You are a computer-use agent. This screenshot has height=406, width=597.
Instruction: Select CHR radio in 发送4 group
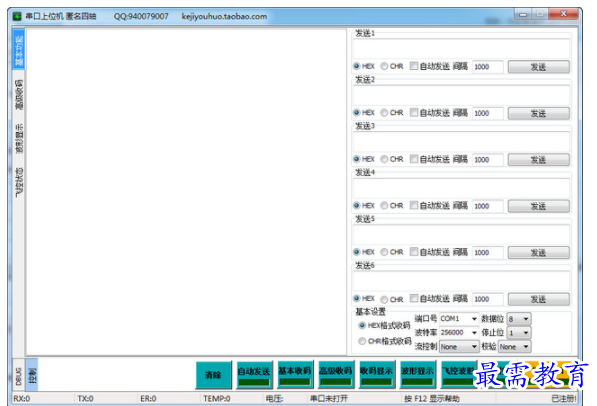click(384, 205)
